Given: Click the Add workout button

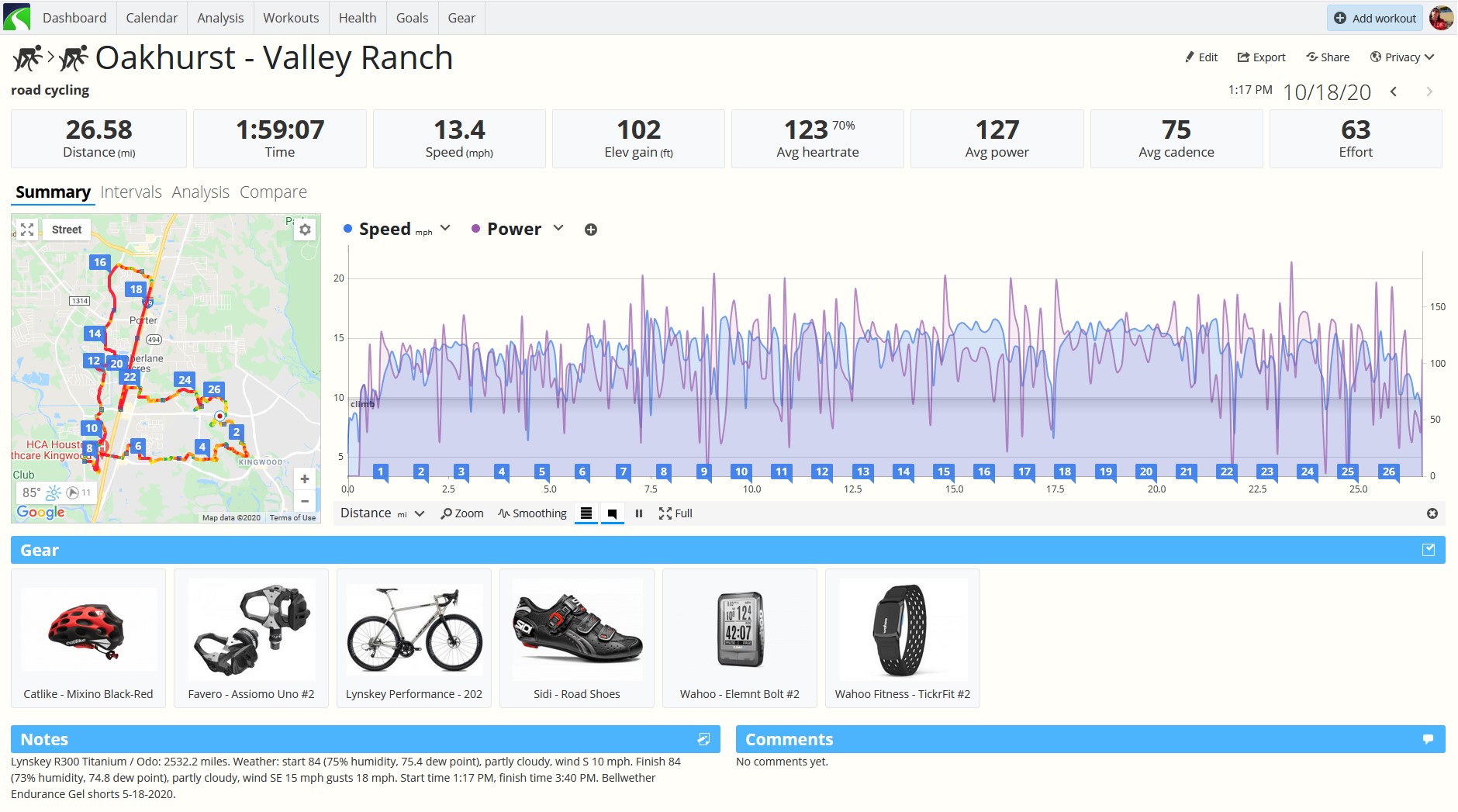Looking at the screenshot, I should coord(1375,18).
